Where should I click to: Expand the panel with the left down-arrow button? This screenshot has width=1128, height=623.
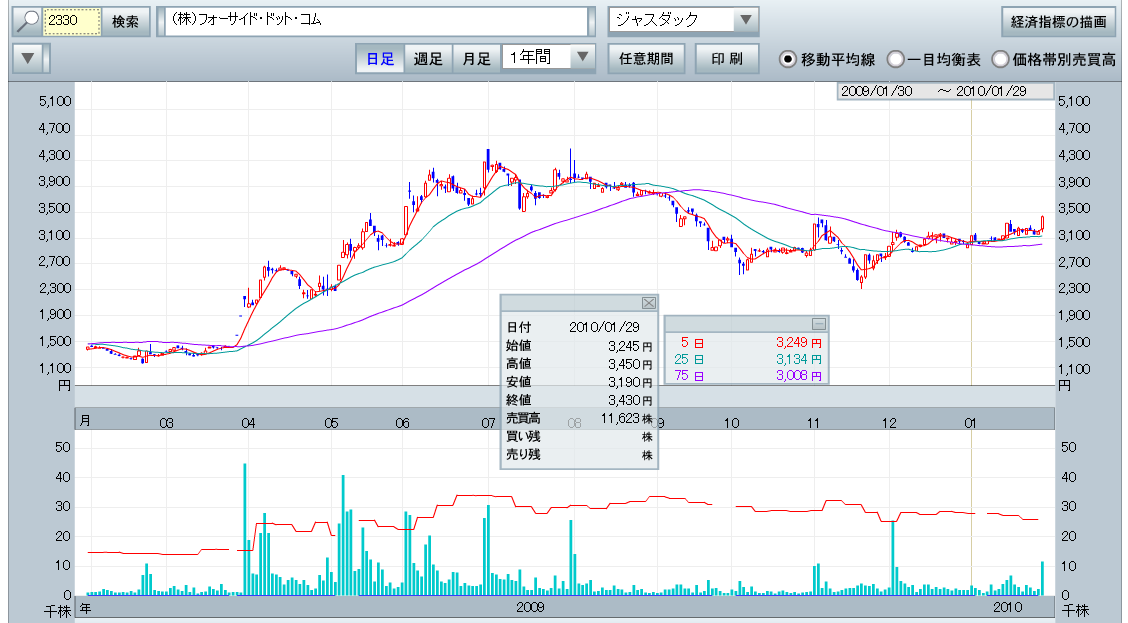[28, 58]
